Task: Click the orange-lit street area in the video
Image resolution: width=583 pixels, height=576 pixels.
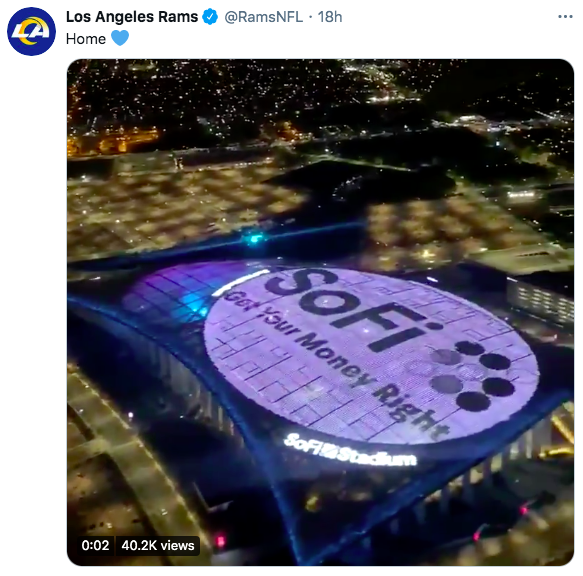Action: pyautogui.click(x=113, y=140)
